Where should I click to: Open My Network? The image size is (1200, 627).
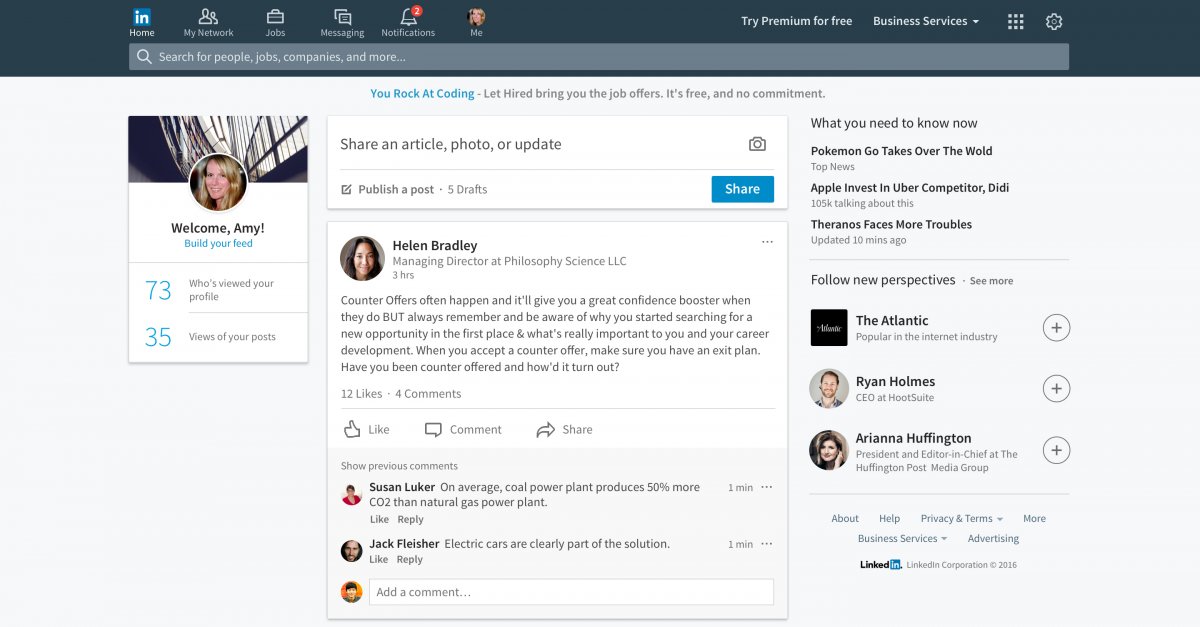pyautogui.click(x=207, y=20)
